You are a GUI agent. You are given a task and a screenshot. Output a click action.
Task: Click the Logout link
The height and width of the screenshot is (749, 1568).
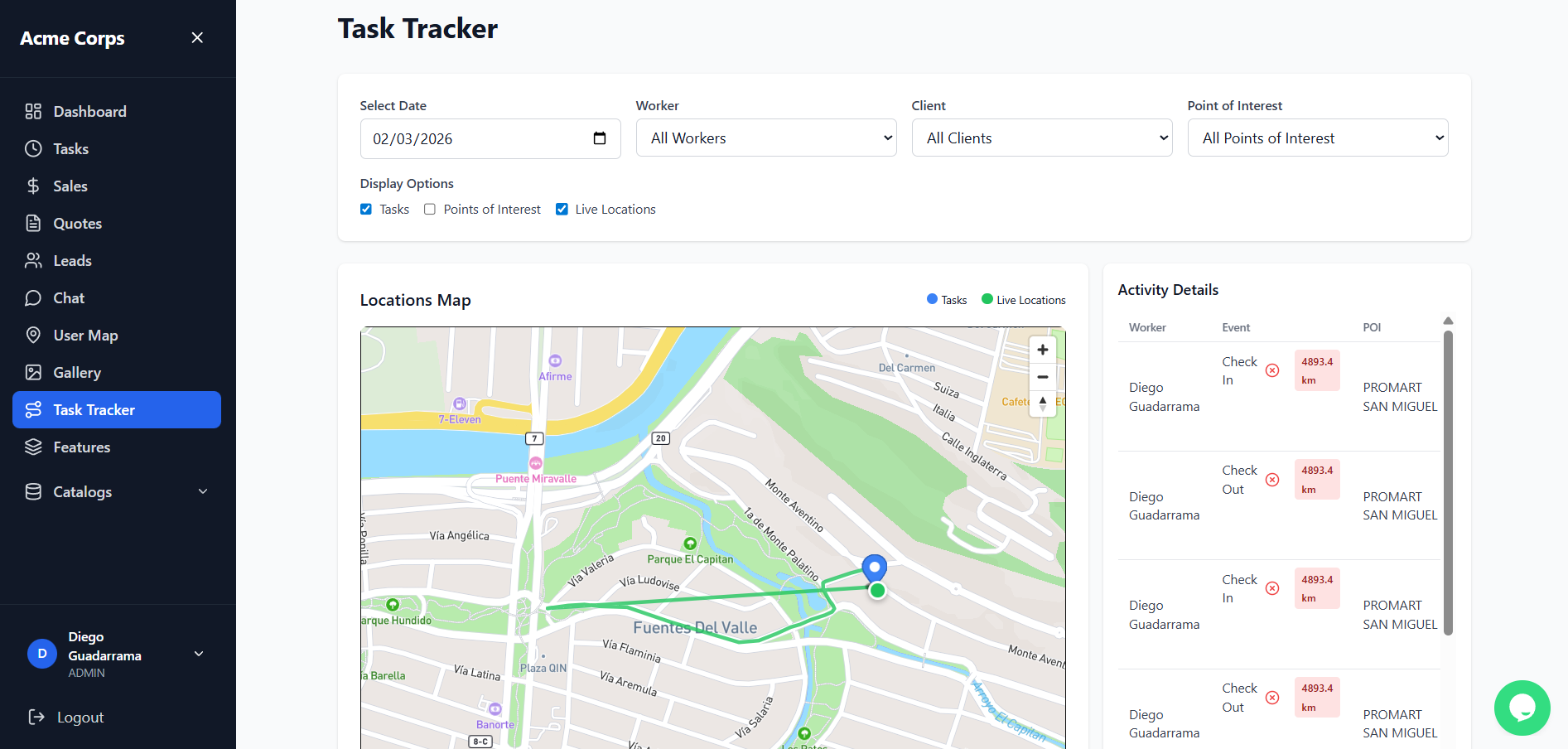point(80,718)
